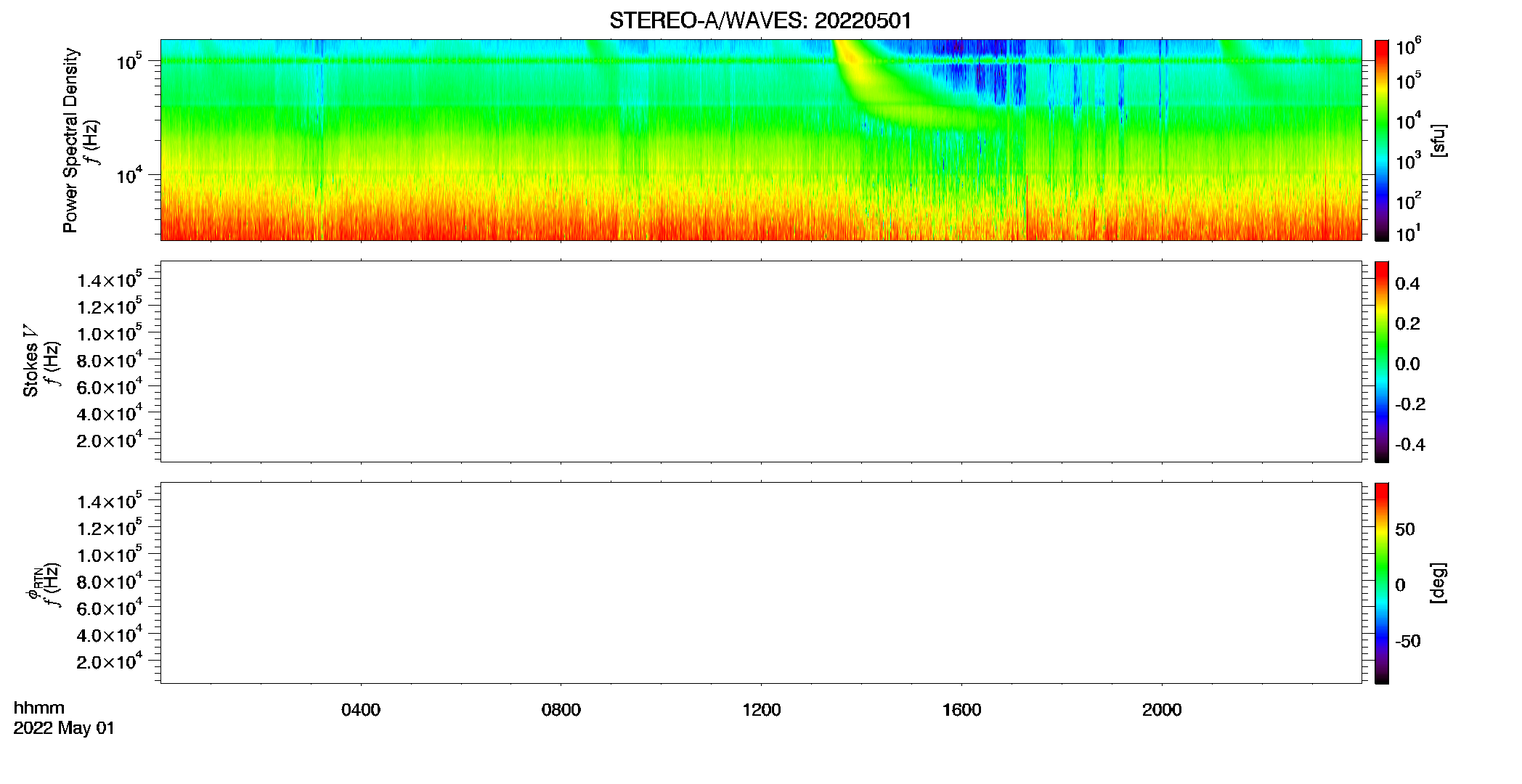1522x784 pixels.
Task: Click the empty phi RTN plot panel
Action: tap(761, 583)
